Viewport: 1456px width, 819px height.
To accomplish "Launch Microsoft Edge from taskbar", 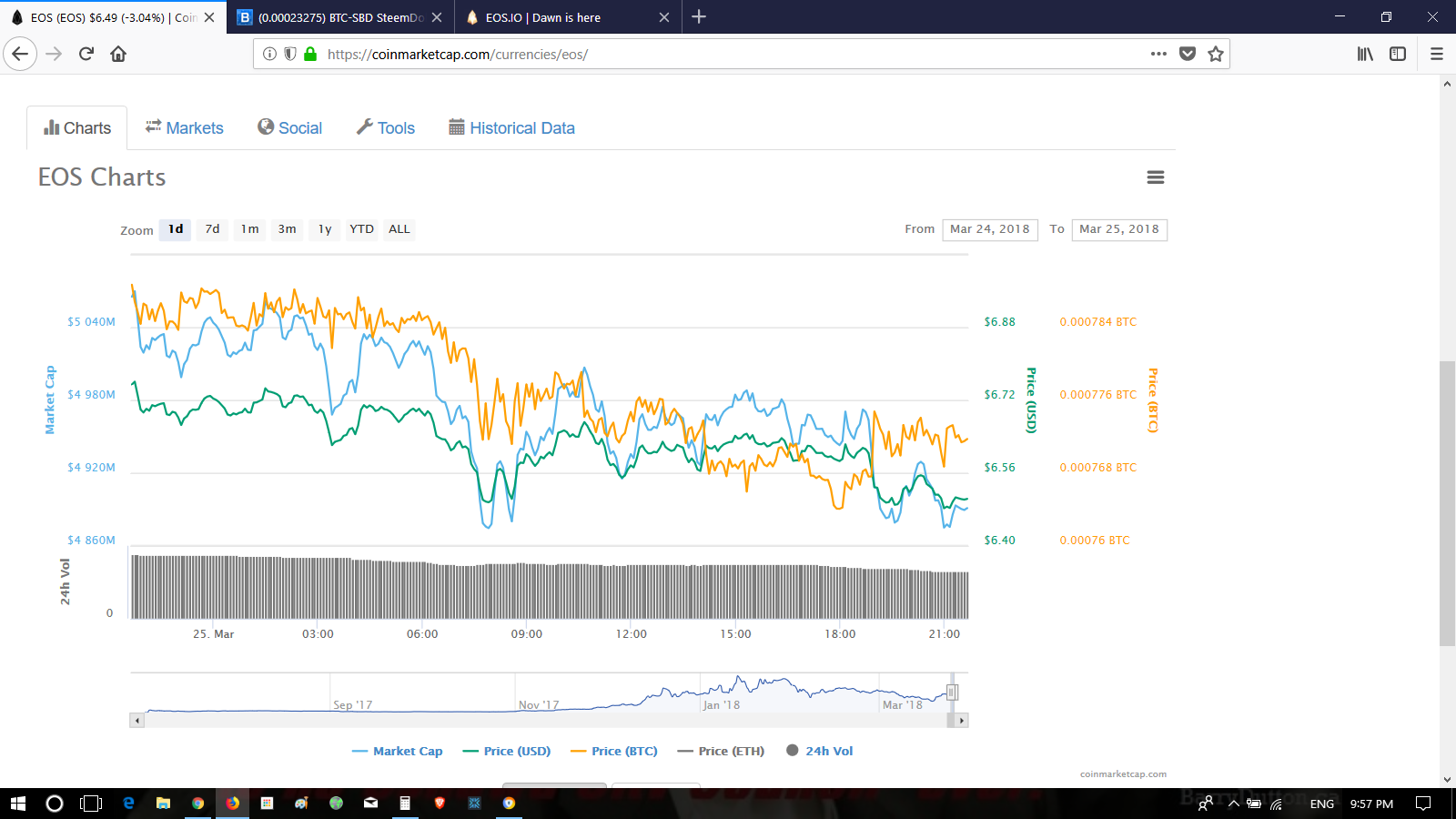I will 128,804.
